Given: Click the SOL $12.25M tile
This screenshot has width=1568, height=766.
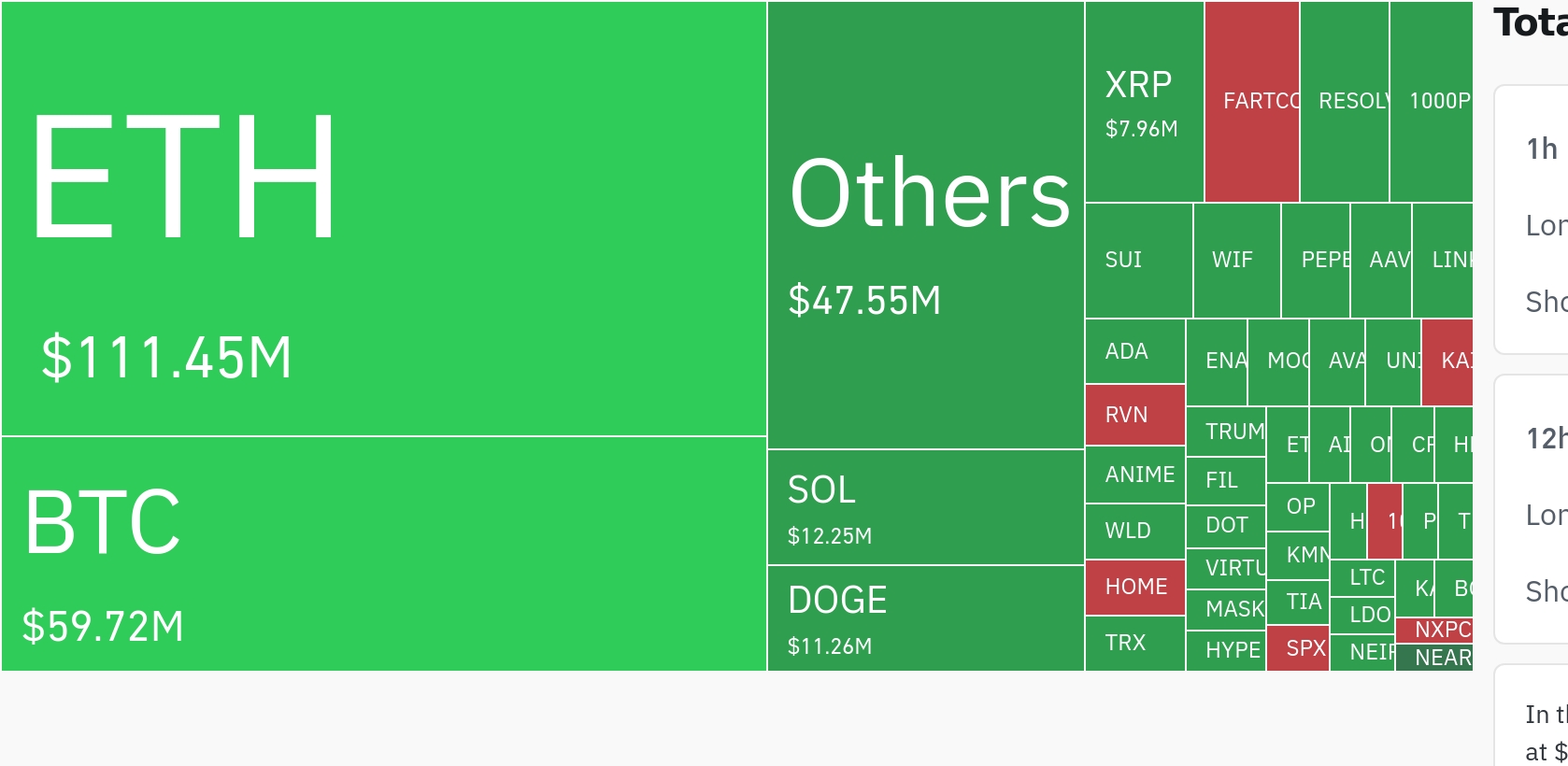Looking at the screenshot, I should click(x=926, y=507).
